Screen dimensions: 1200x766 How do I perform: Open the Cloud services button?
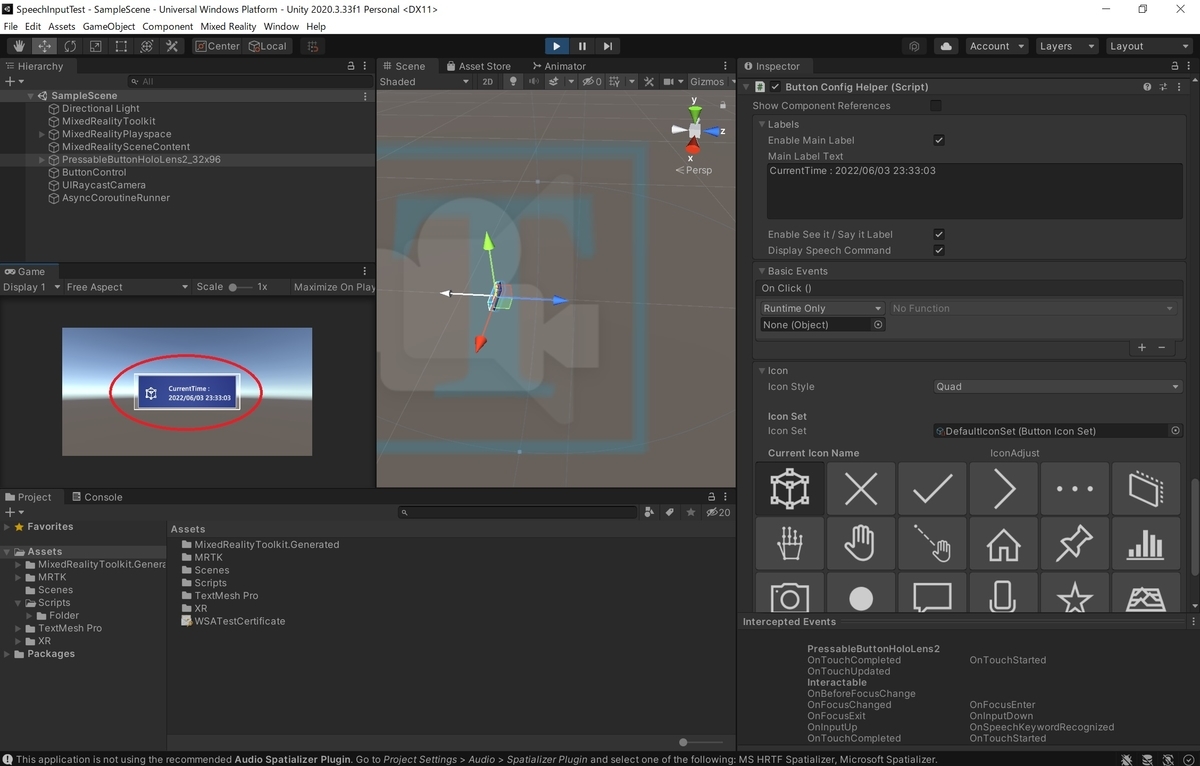coord(946,46)
